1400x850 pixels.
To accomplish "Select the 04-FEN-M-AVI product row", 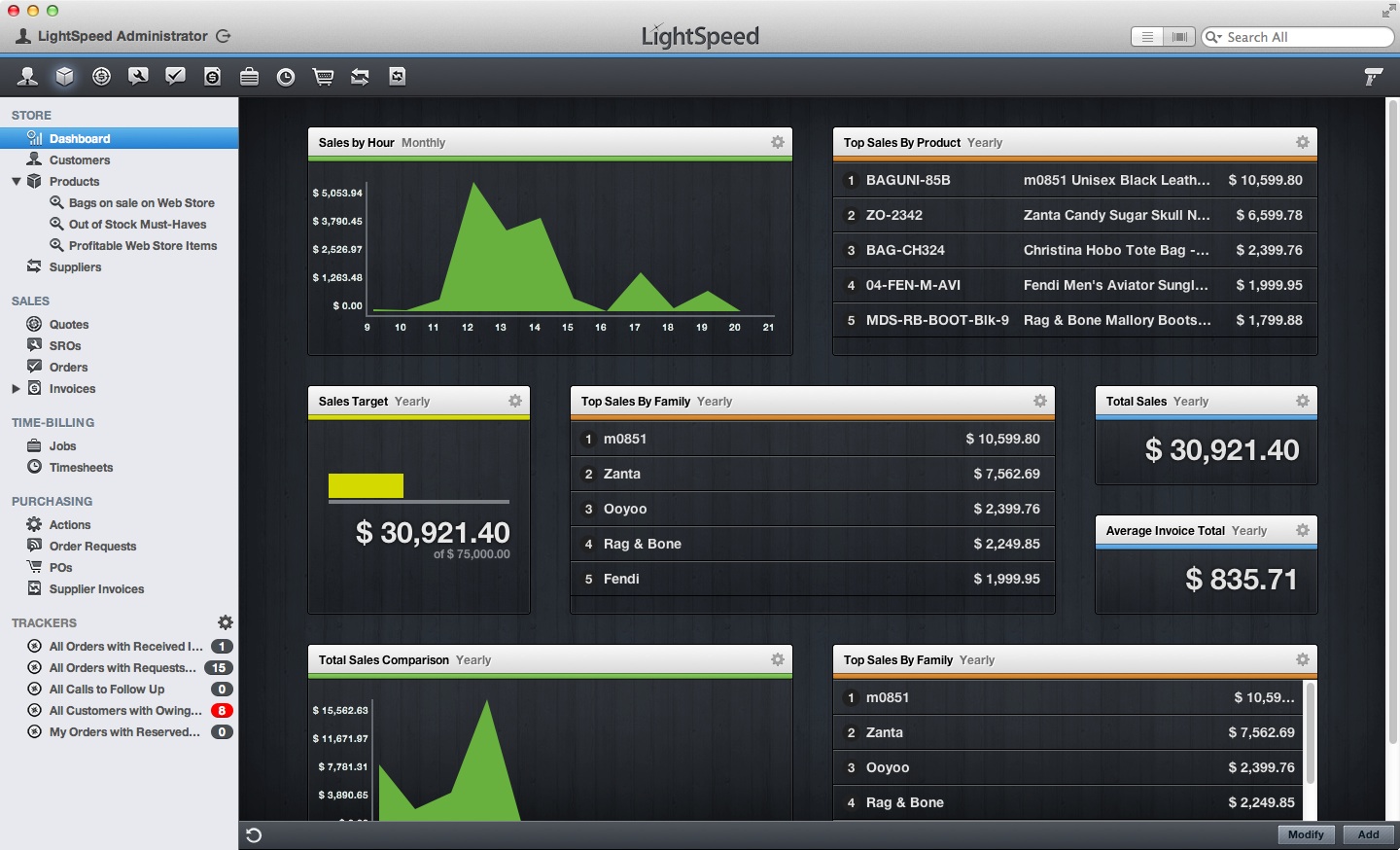I will point(1075,285).
